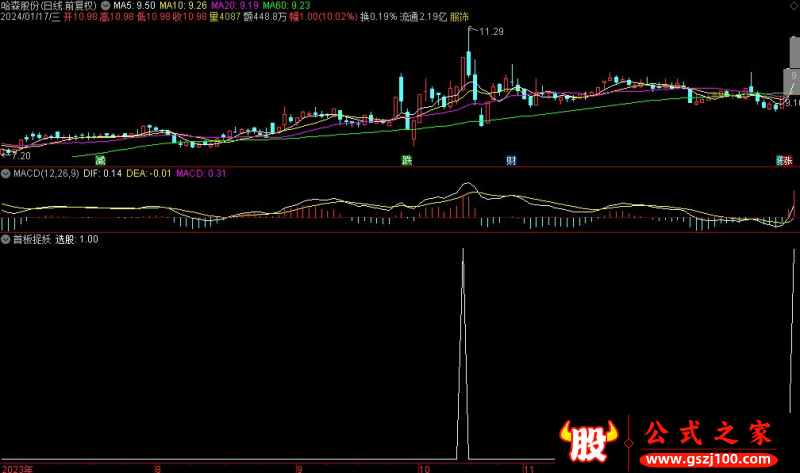
Task: Click the red 涨 event marker
Action: [x=787, y=160]
